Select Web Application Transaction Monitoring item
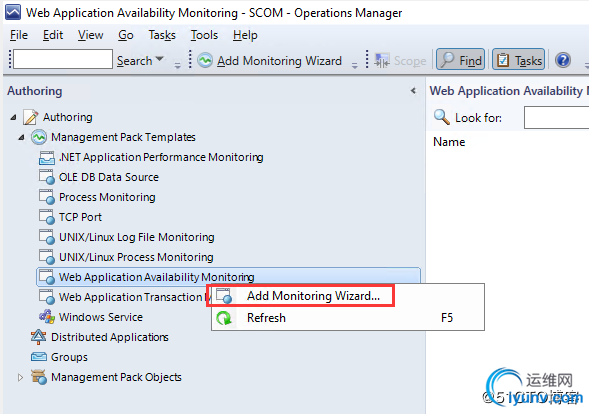The height and width of the screenshot is (414, 589). 134,297
